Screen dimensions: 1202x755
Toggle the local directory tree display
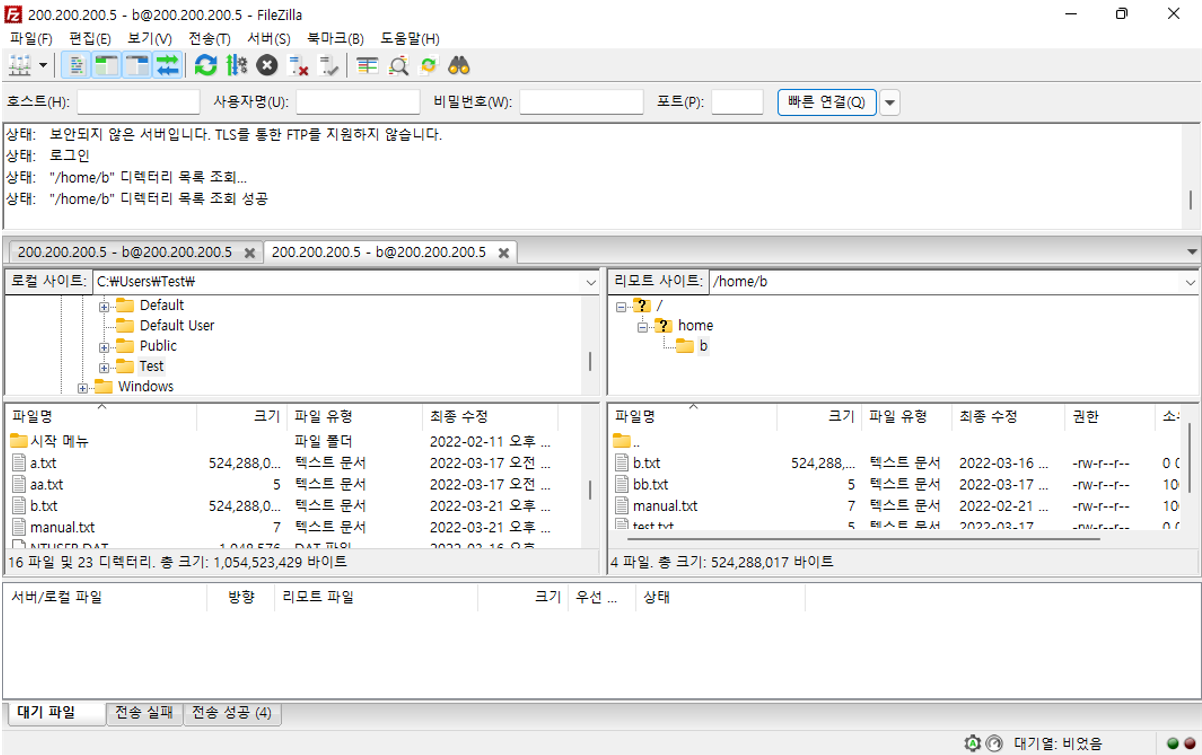pos(106,66)
